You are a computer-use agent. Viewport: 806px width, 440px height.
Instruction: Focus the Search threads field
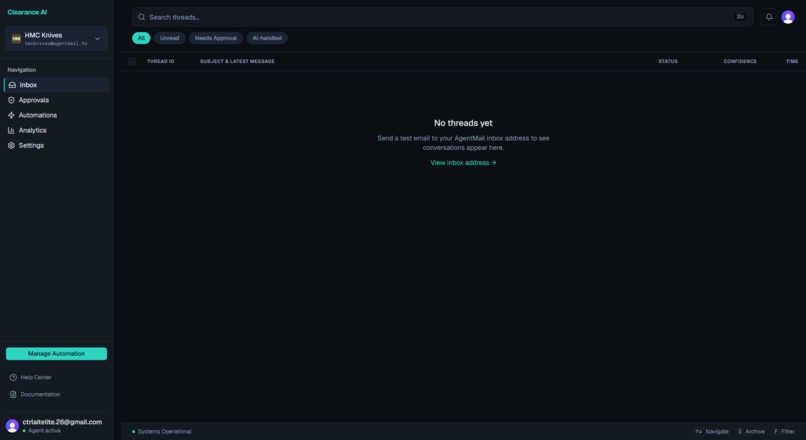(x=442, y=17)
